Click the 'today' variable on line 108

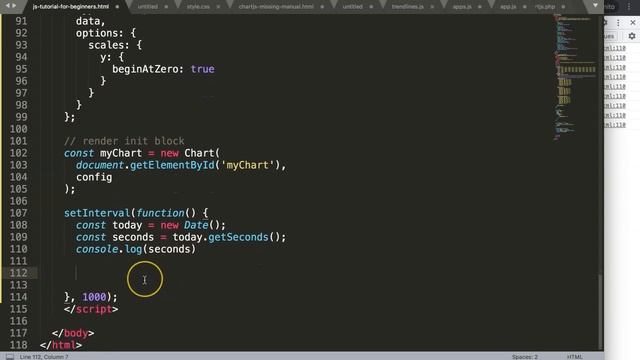[x=127, y=225]
